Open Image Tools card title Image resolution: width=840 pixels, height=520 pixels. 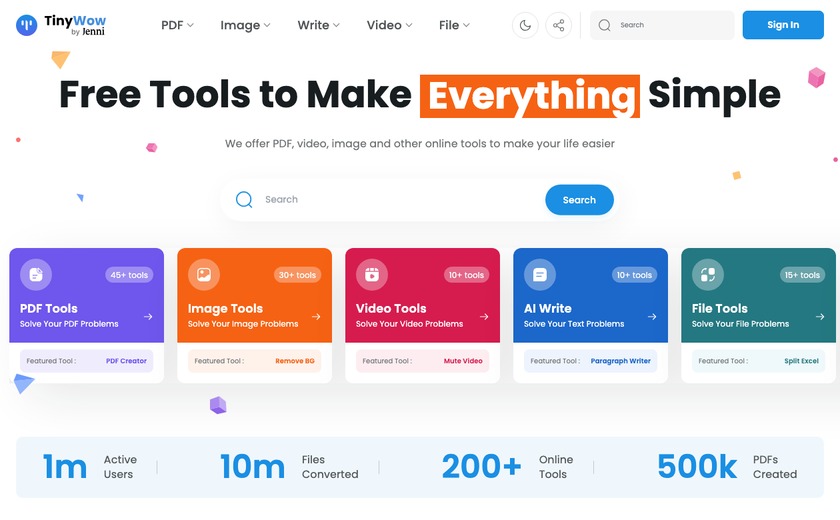(x=225, y=308)
